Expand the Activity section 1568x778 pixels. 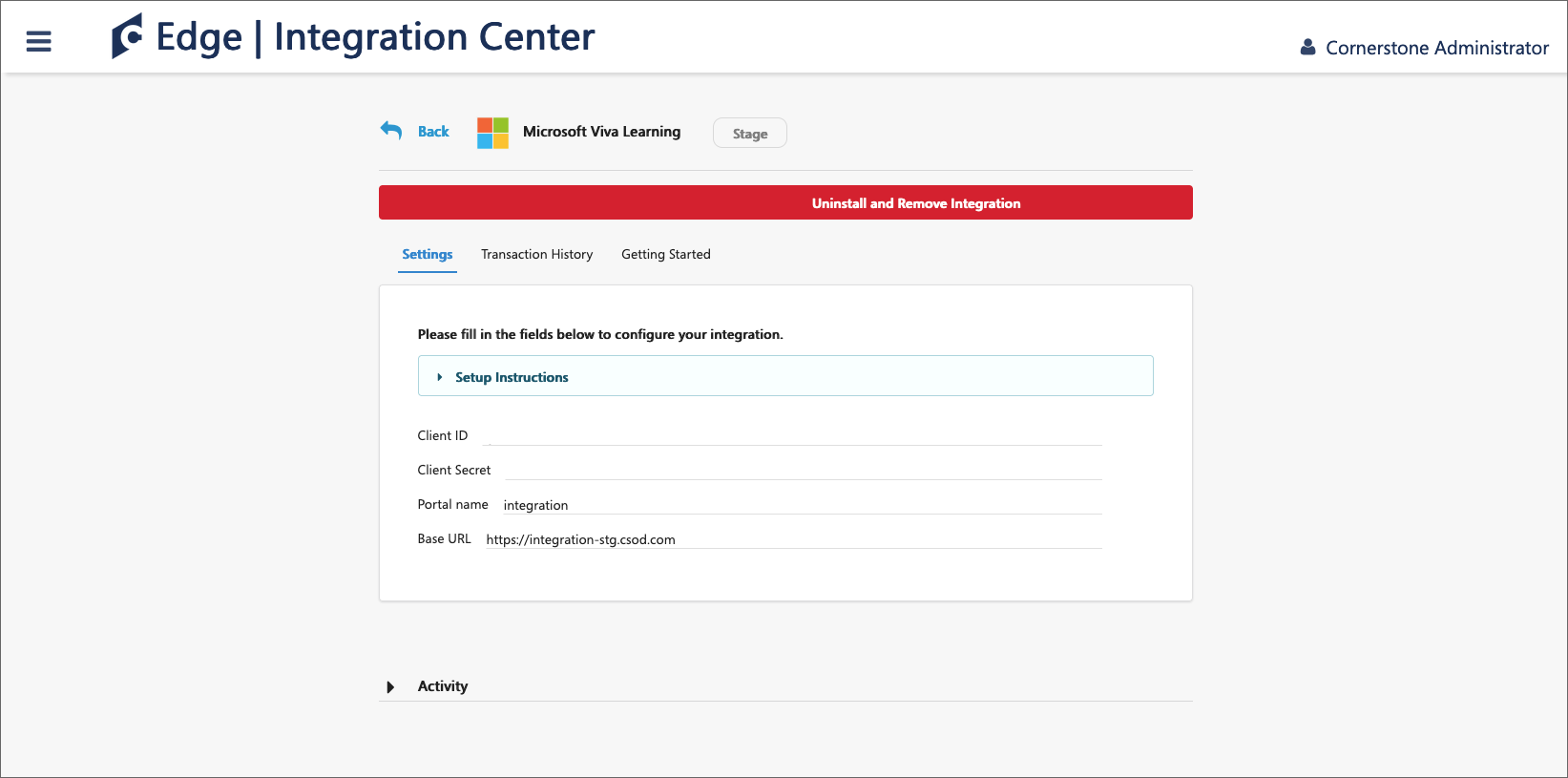click(785, 686)
